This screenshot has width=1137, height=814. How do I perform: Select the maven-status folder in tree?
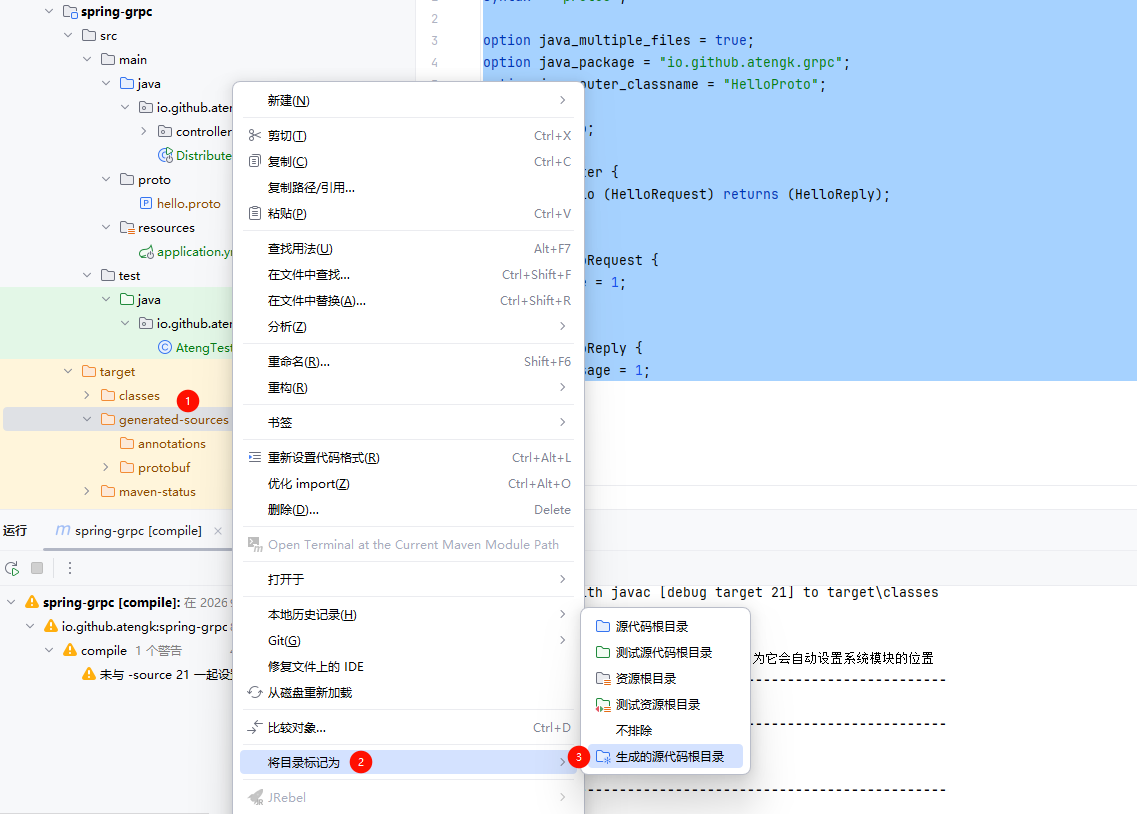tap(157, 492)
